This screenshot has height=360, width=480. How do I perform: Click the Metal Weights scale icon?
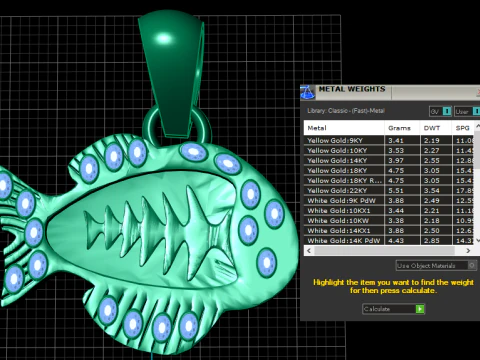(x=307, y=92)
